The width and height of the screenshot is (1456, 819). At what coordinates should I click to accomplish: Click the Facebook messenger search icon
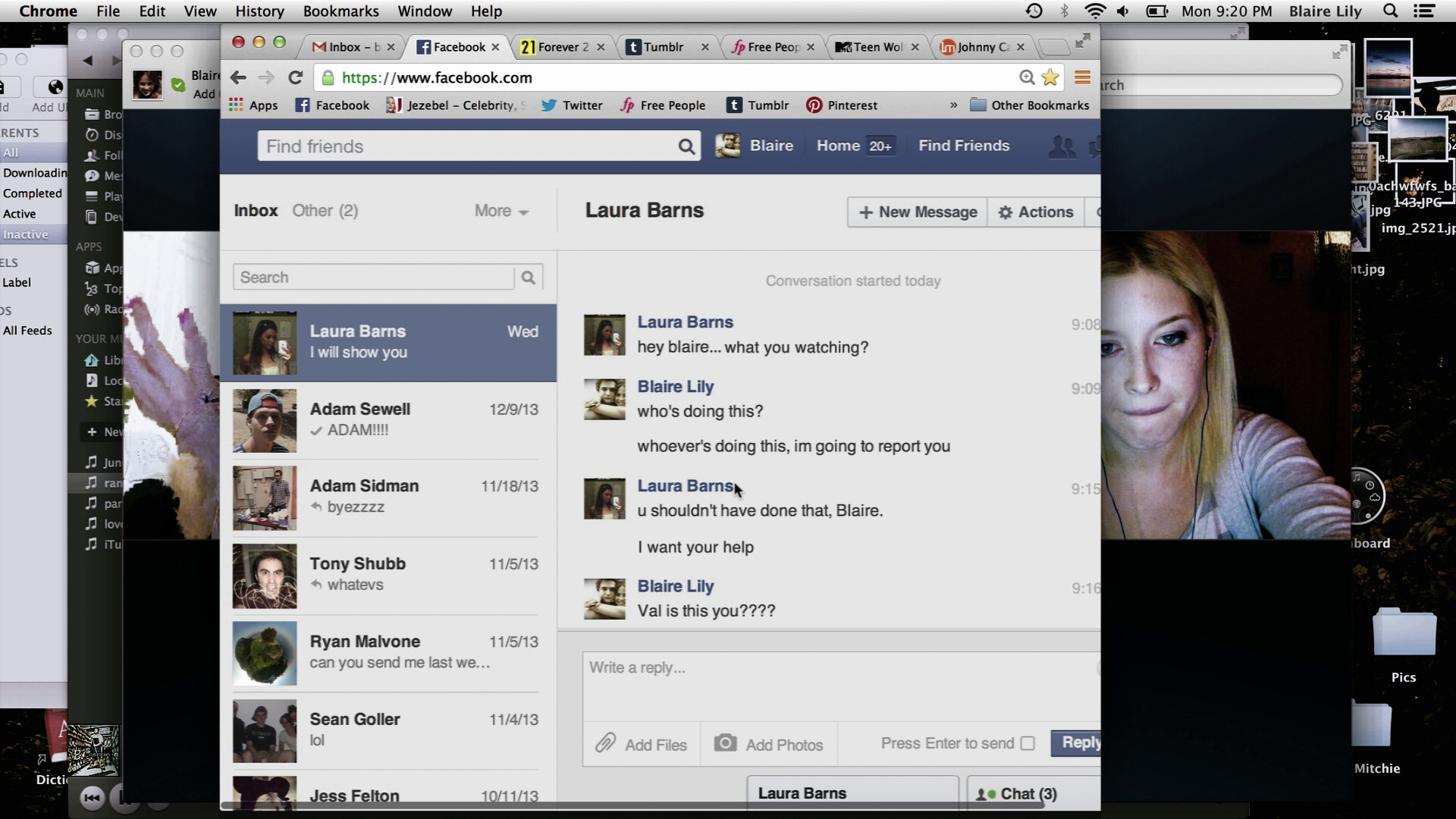click(x=528, y=277)
